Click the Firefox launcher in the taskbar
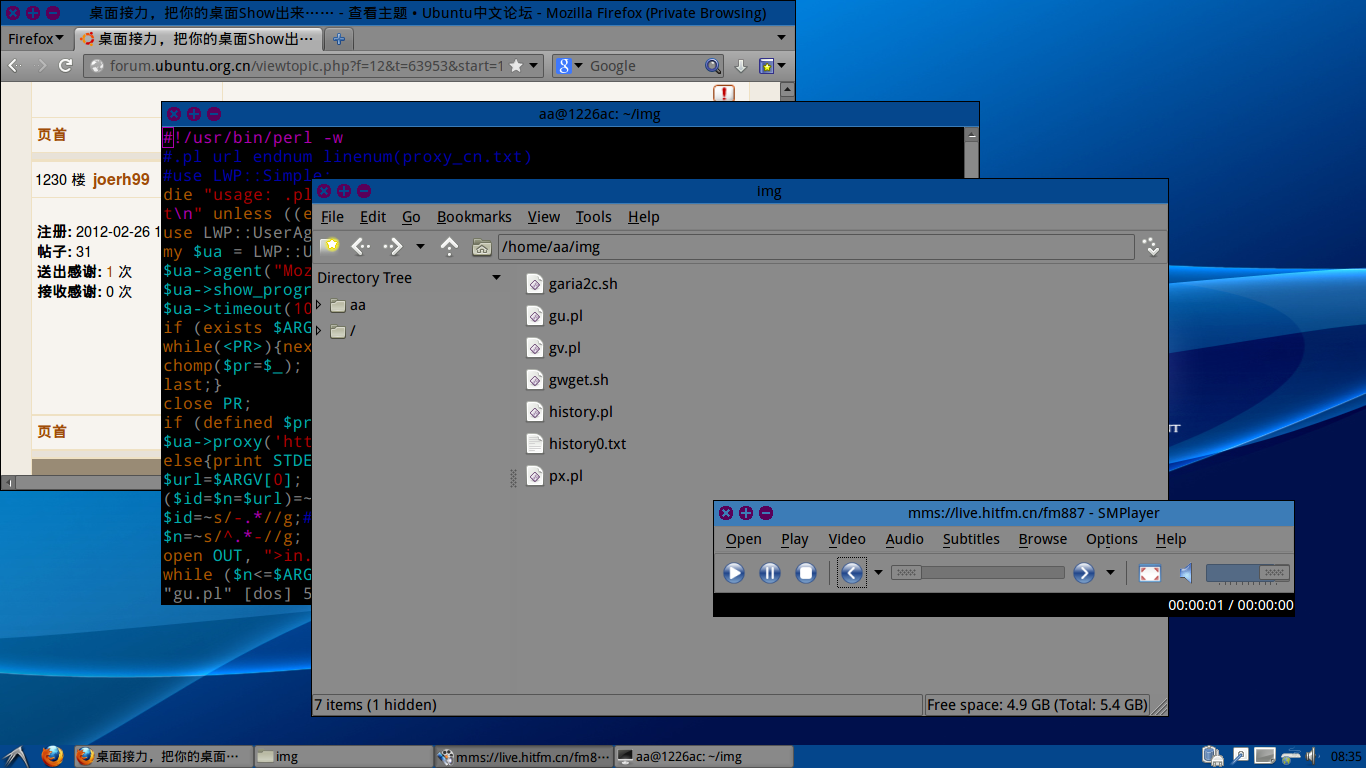1366x768 pixels. coord(51,756)
